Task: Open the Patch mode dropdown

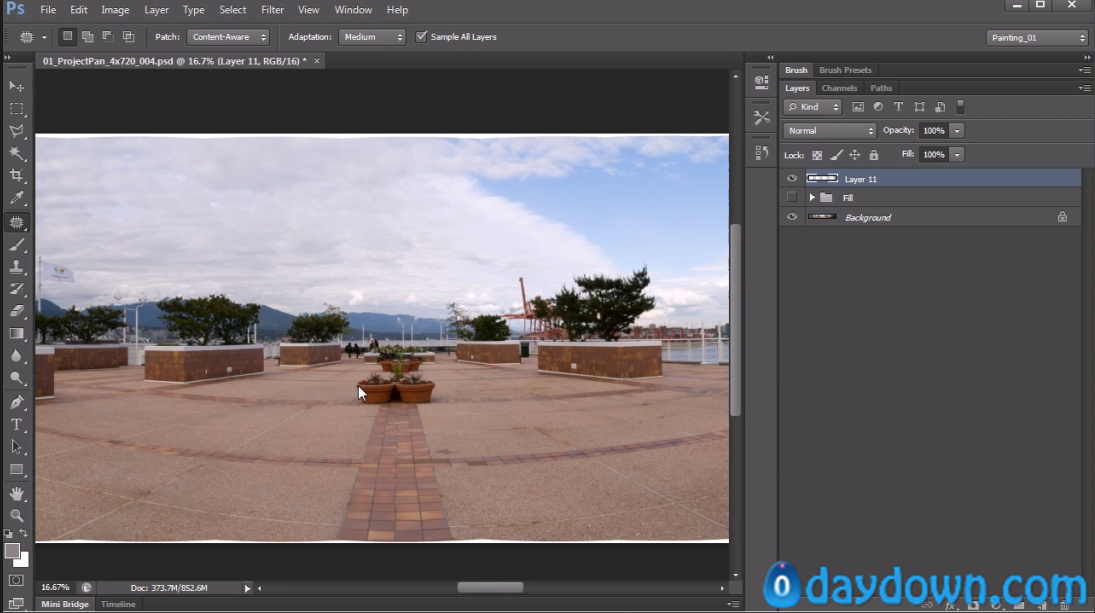Action: [x=229, y=37]
